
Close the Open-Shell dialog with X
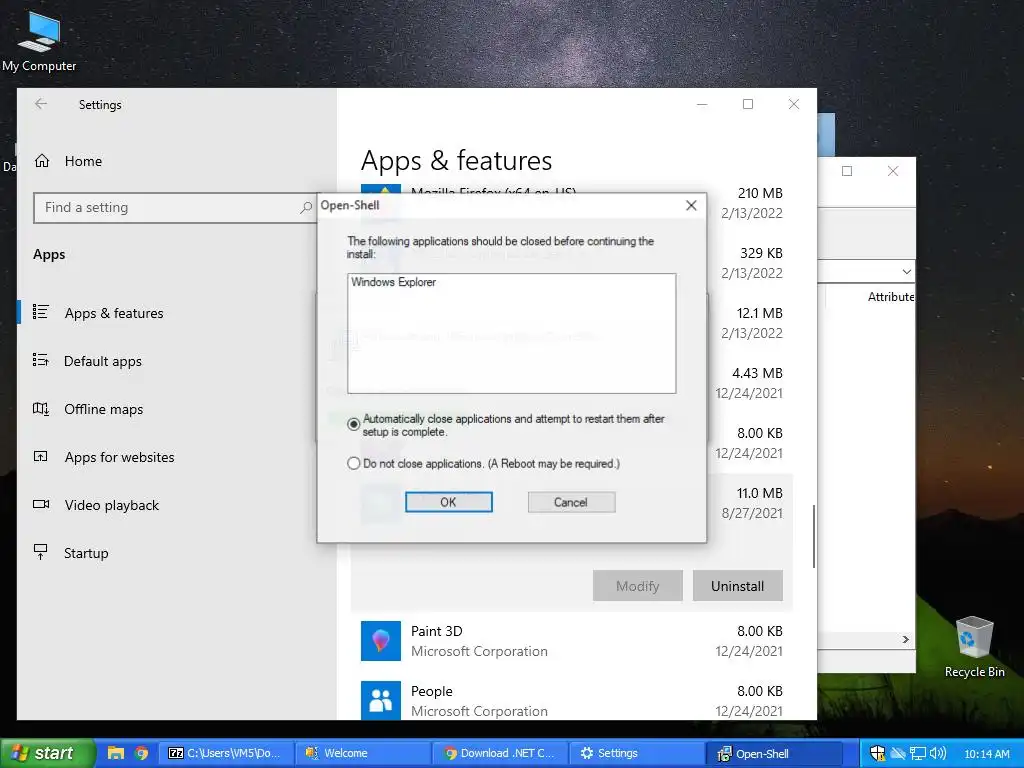click(x=691, y=206)
